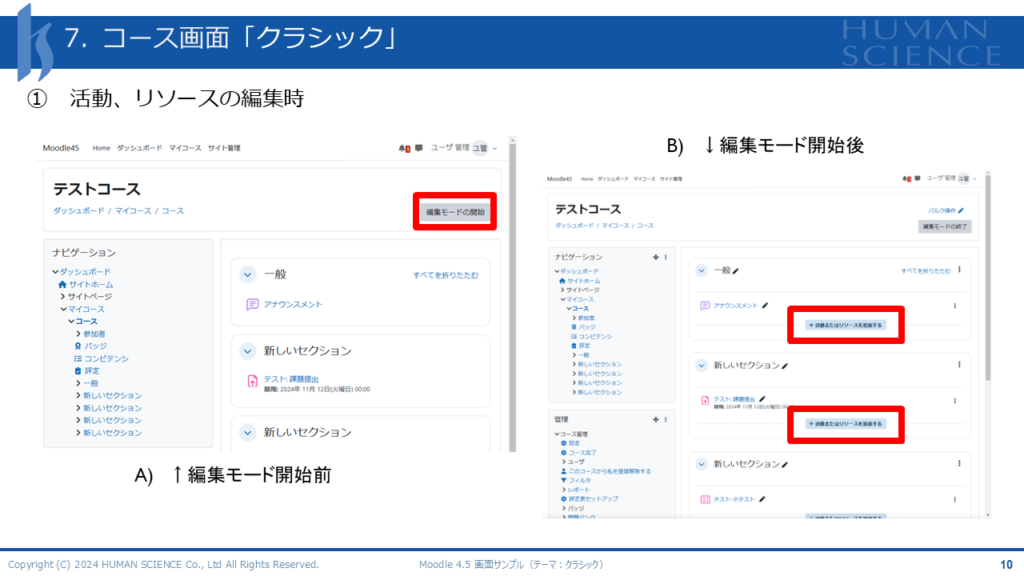Click the 編集モードの開始 button

(455, 212)
